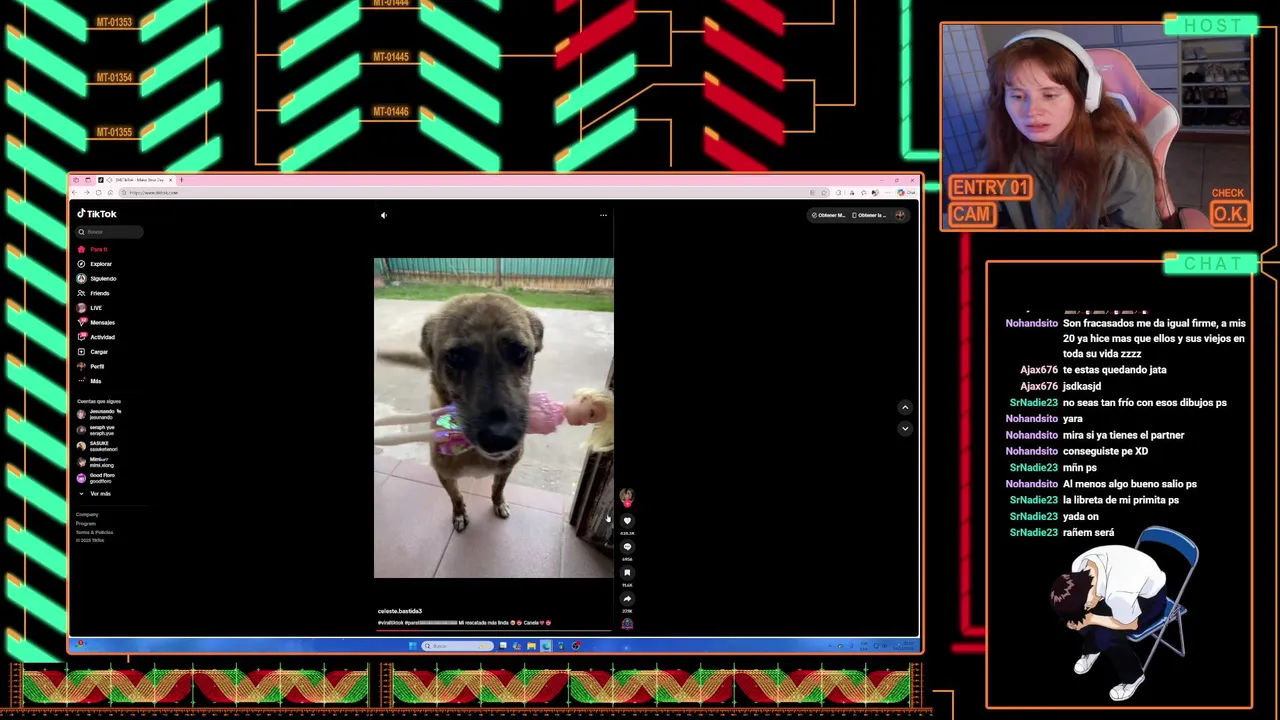This screenshot has height=720, width=1280.
Task: Open the video three-dots options menu
Action: 603,215
